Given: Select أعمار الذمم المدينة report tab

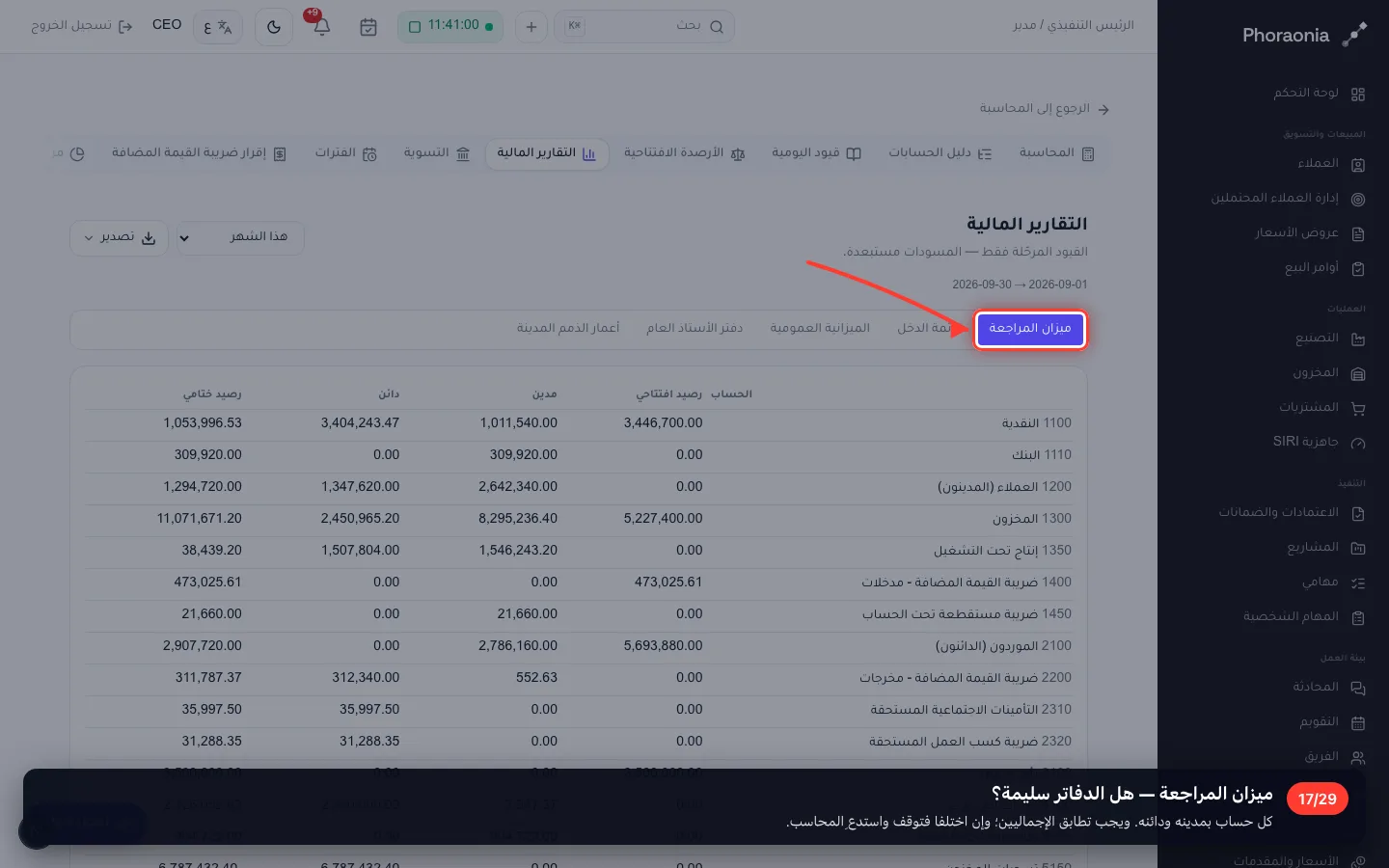Looking at the screenshot, I should tap(568, 329).
